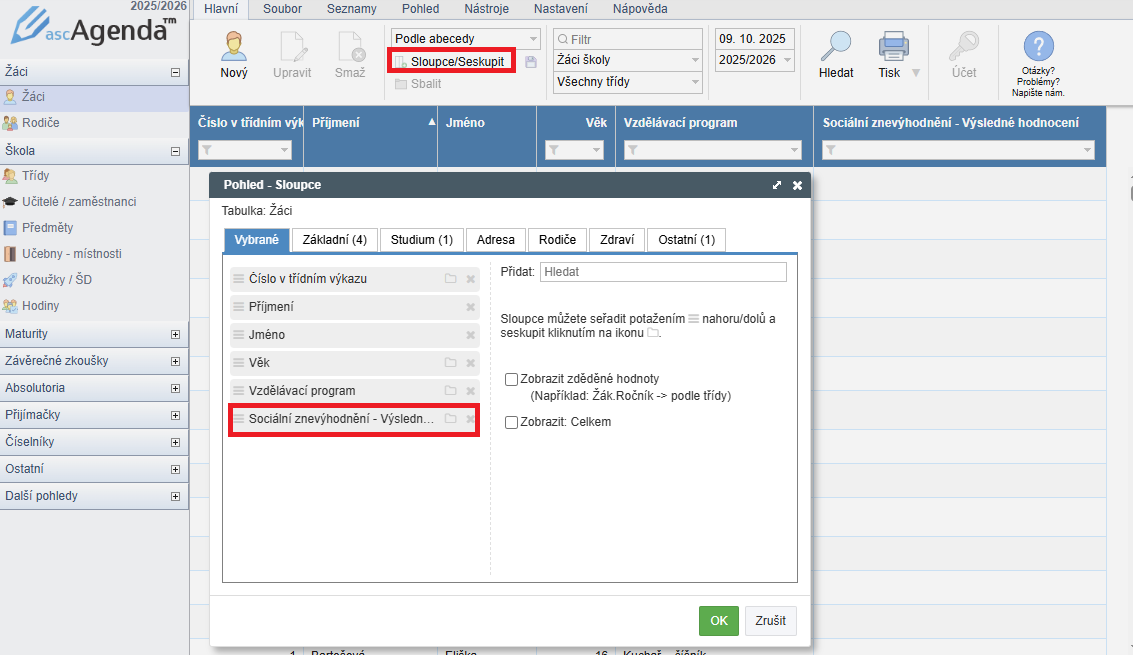Expand the Maturity sidebar section
Viewport: 1133px width, 655px height.
pos(175,334)
